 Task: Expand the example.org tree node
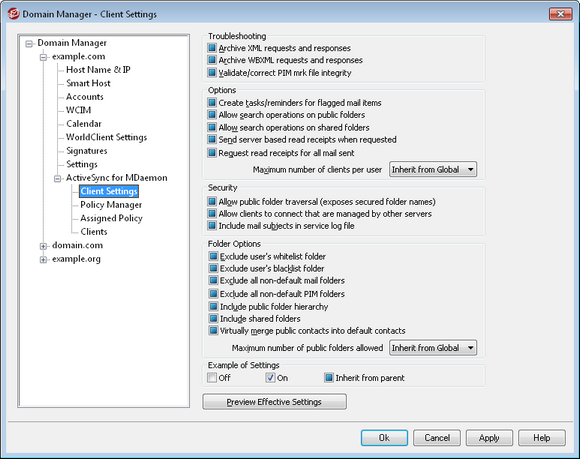tap(43, 260)
